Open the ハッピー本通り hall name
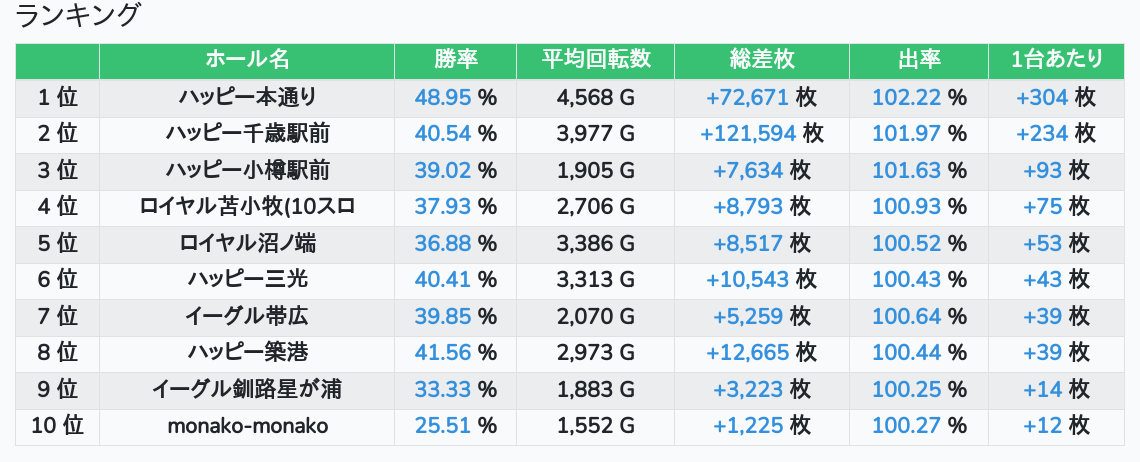This screenshot has width=1140, height=462. [247, 97]
